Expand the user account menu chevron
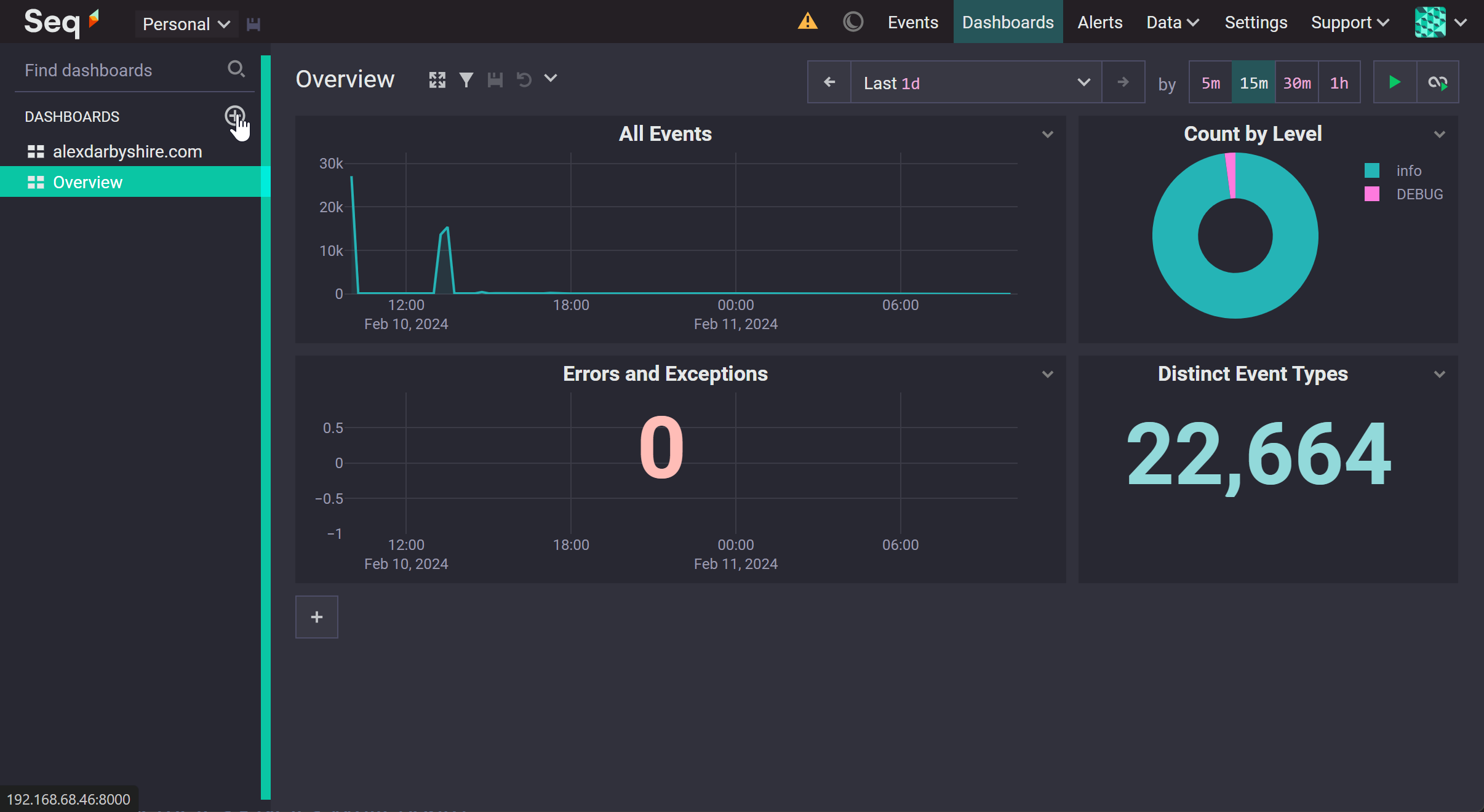Viewport: 1484px width, 812px height. coord(1461,23)
